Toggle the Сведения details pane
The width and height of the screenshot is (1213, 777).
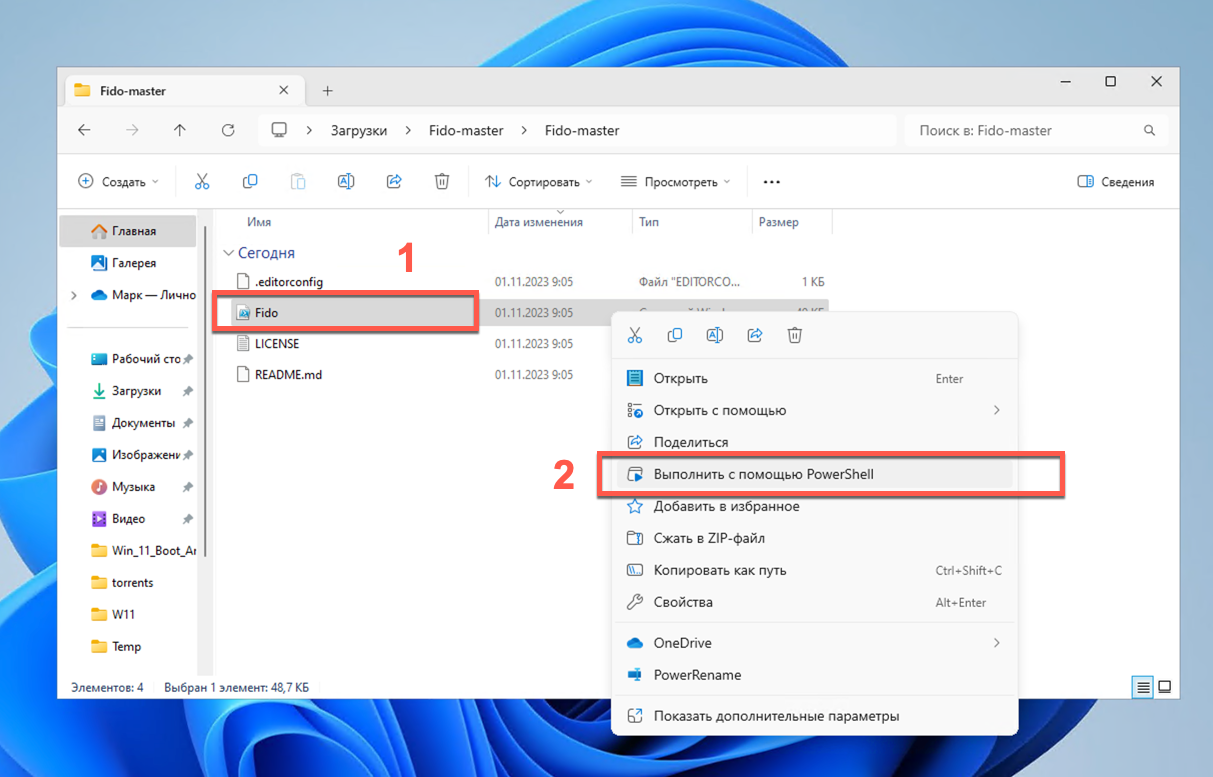(1116, 182)
